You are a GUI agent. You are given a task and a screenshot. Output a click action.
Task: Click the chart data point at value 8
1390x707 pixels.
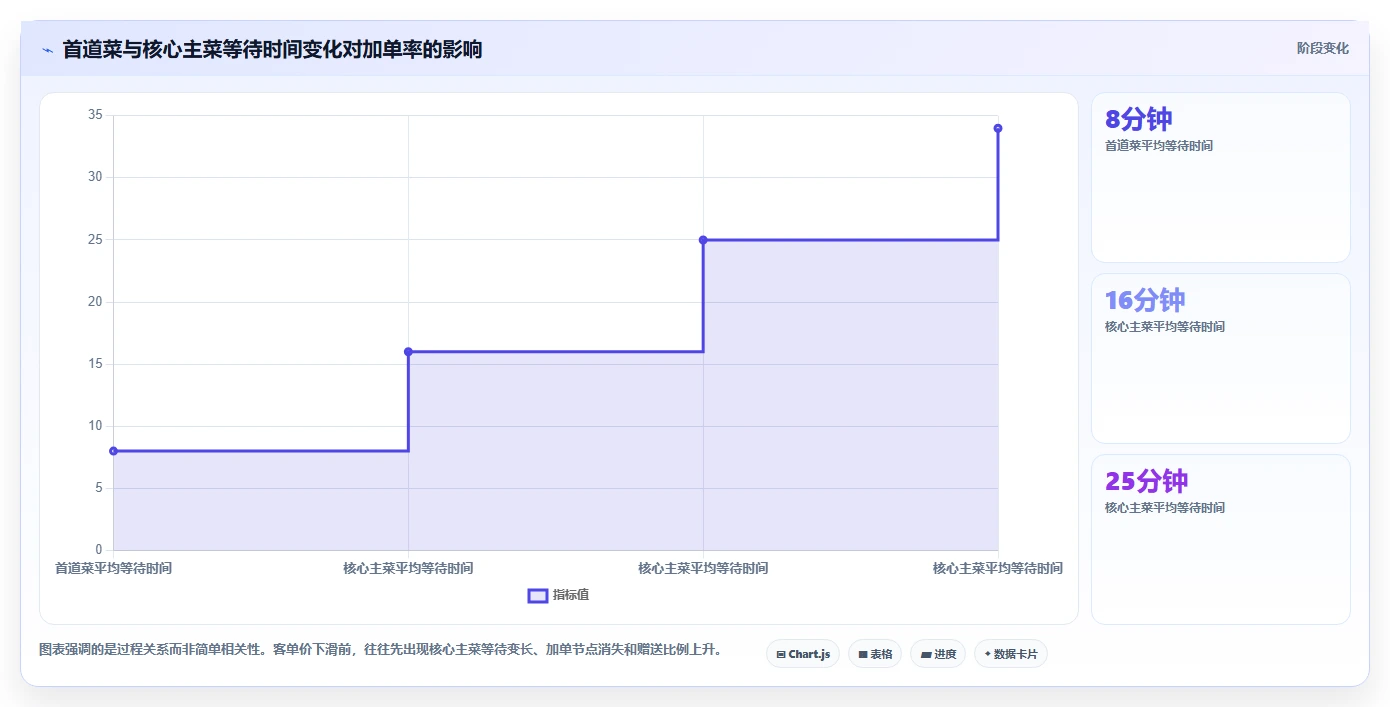[113, 451]
